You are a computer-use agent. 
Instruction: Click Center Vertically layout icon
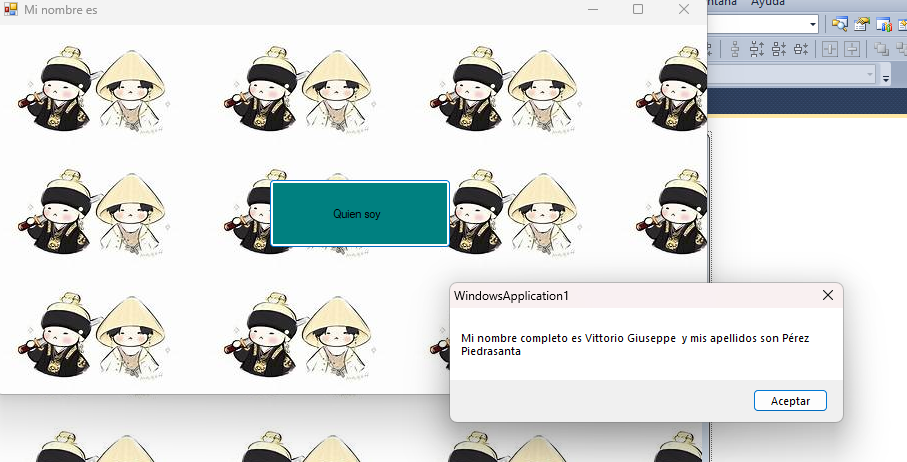point(852,49)
